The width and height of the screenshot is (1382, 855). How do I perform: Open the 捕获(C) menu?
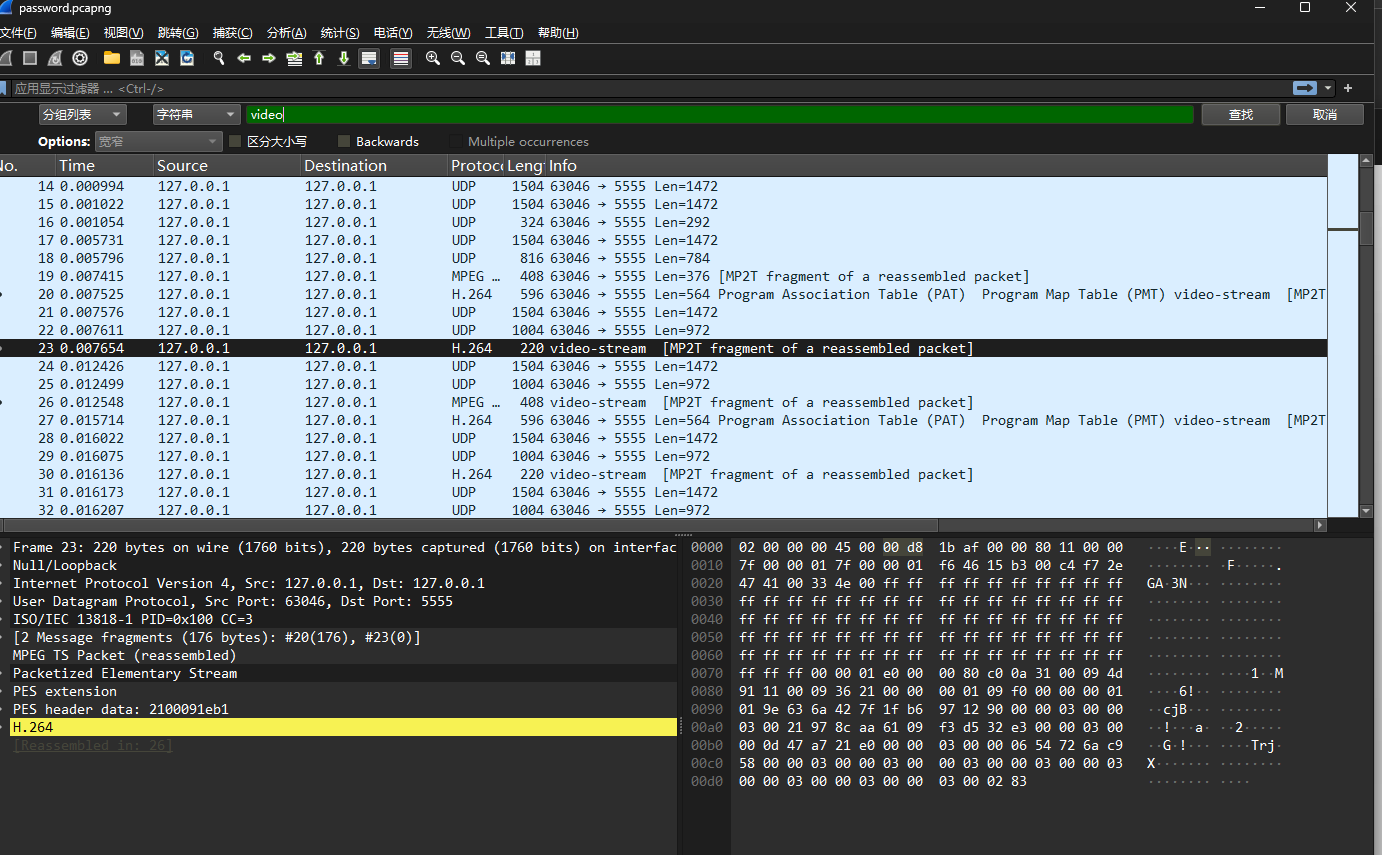[233, 33]
